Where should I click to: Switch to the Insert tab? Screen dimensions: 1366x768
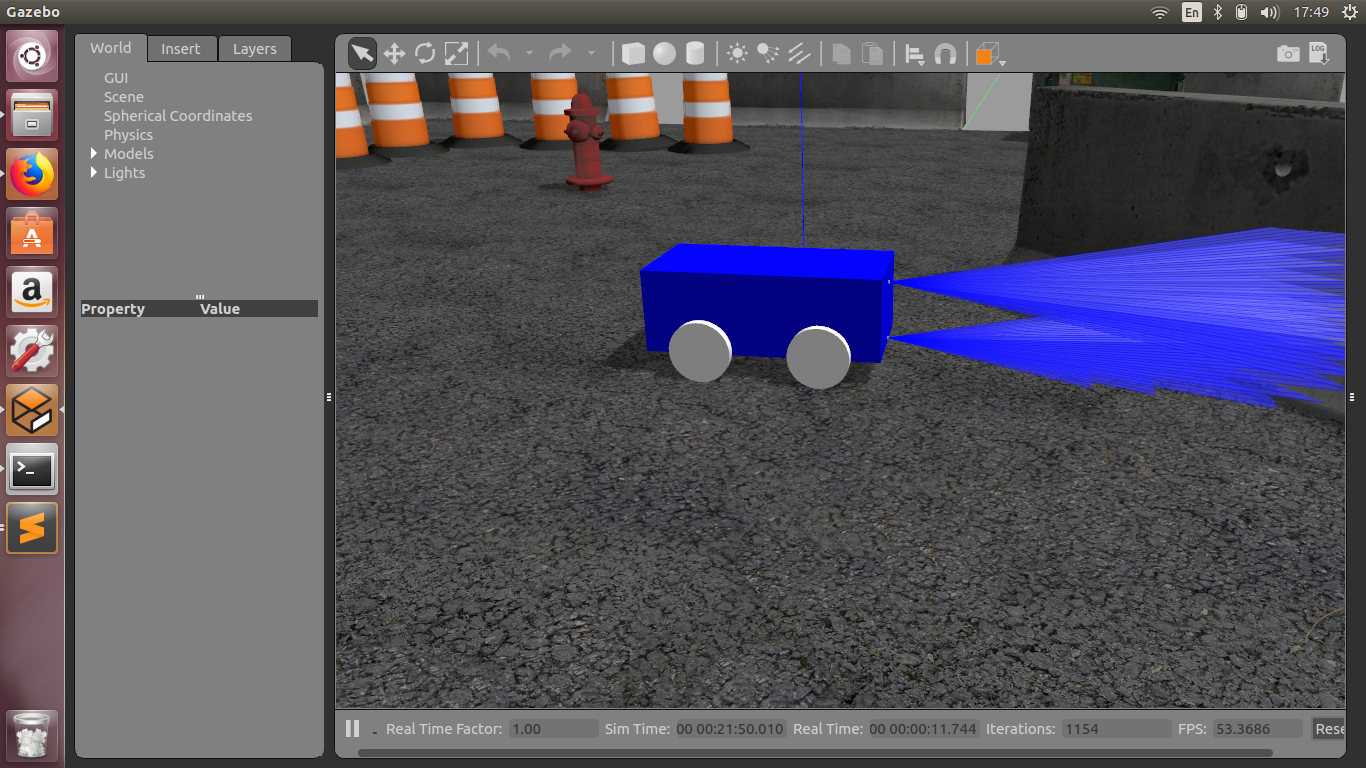(181, 48)
